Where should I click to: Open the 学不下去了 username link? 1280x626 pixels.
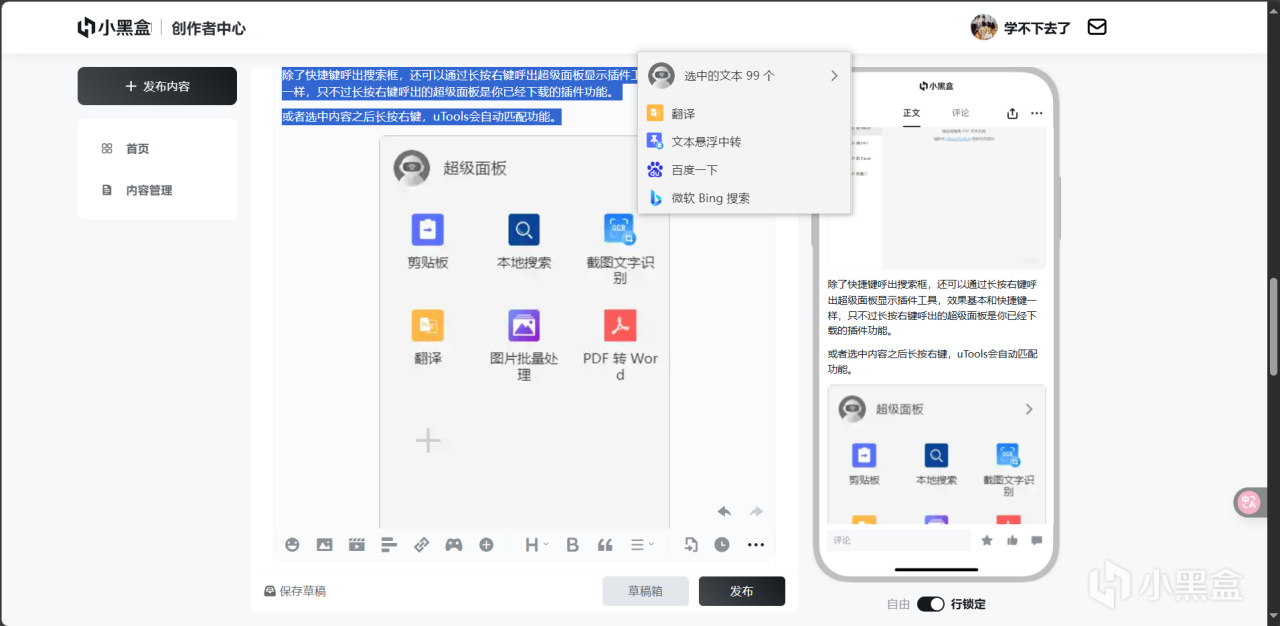coord(1037,28)
